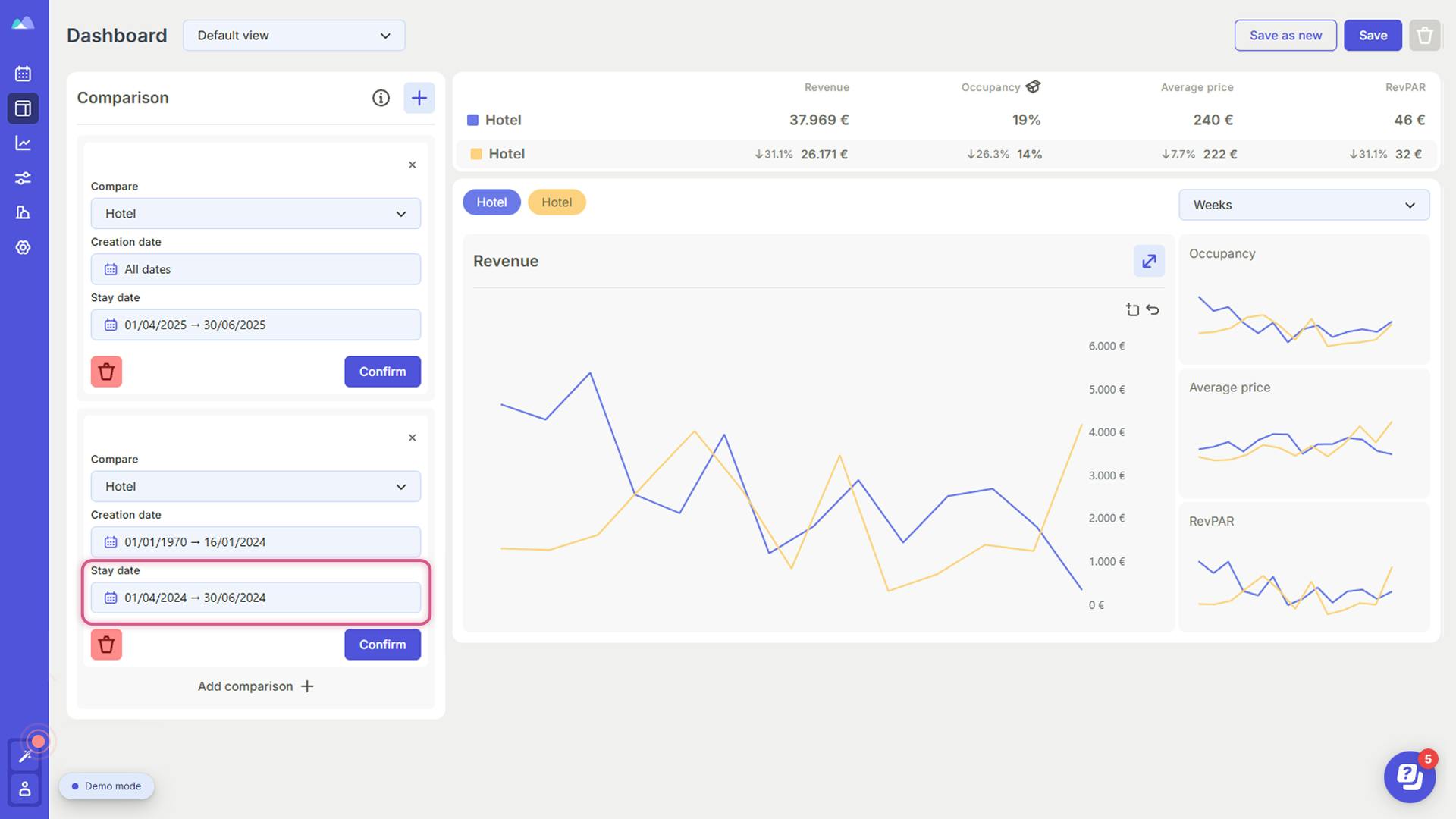Viewport: 1456px width, 819px height.
Task: Click the Save as new button
Action: 1285,35
